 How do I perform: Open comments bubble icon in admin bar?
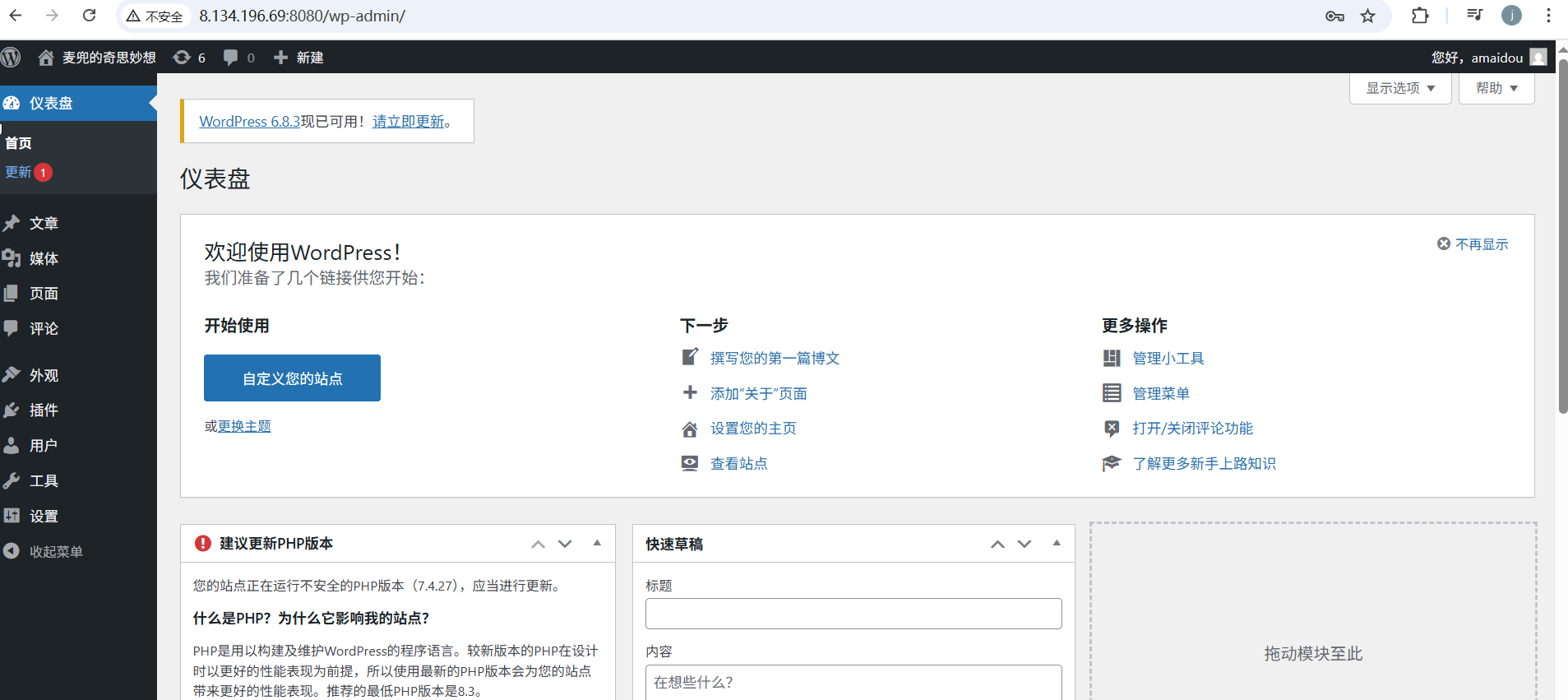tap(231, 58)
